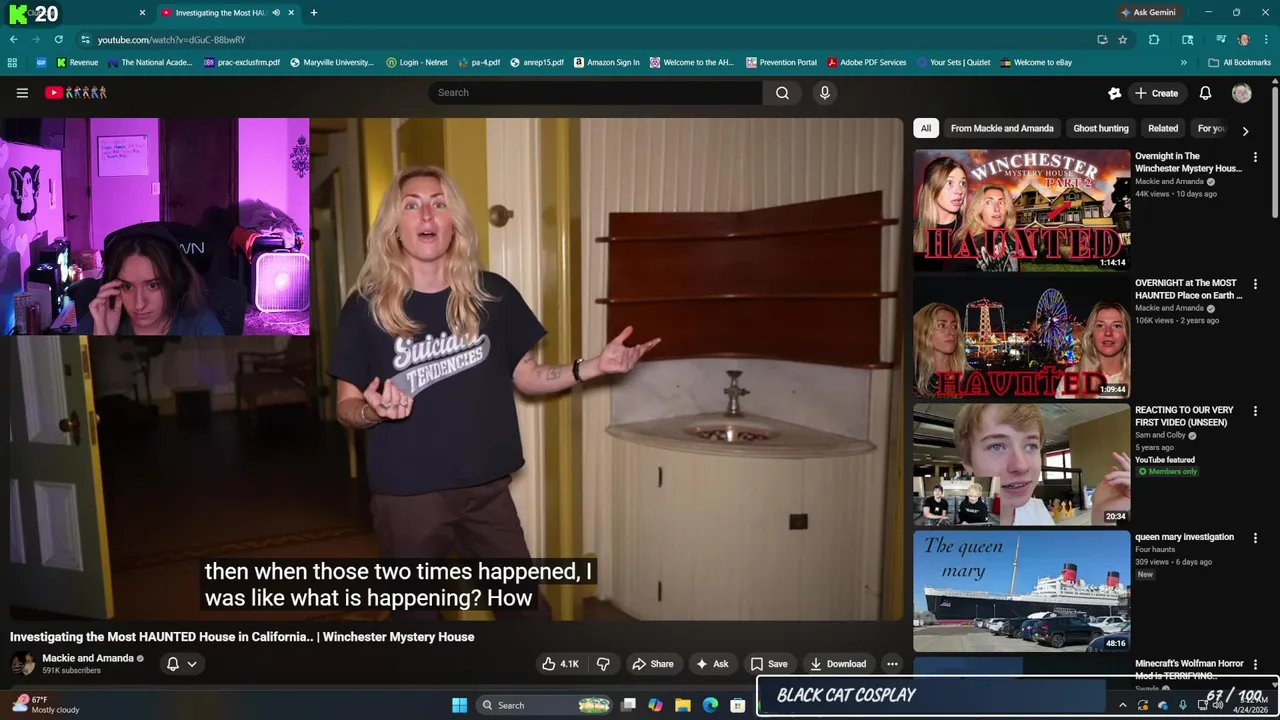
Task: Dislike the video with thumbs down
Action: coord(603,664)
